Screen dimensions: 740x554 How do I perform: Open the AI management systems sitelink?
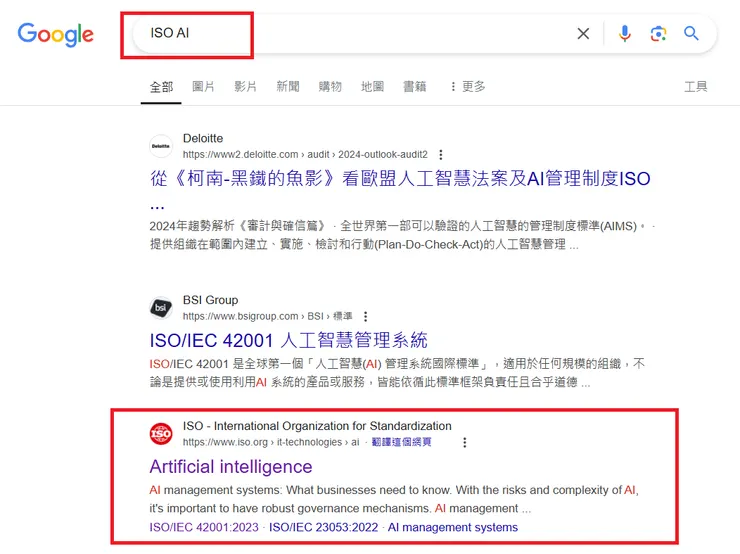click(x=453, y=527)
